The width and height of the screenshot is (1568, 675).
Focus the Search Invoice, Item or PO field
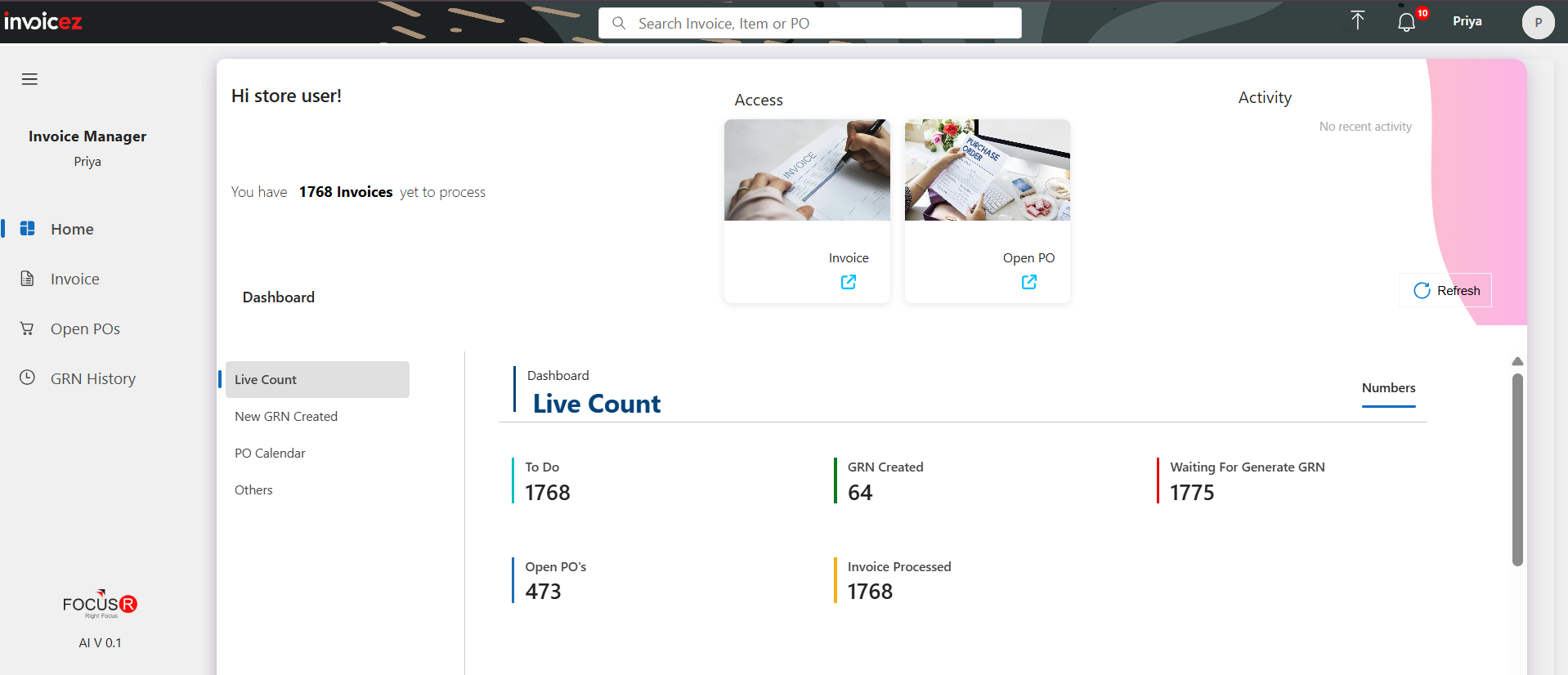click(x=810, y=23)
